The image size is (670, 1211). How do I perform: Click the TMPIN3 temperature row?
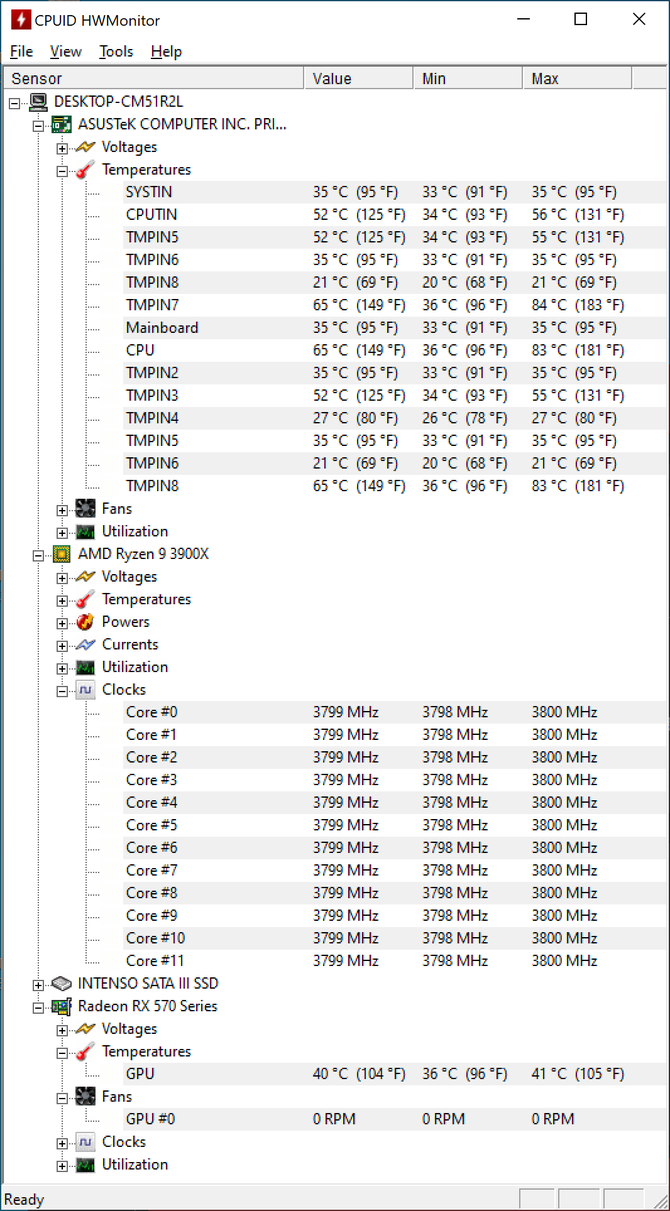click(394, 396)
